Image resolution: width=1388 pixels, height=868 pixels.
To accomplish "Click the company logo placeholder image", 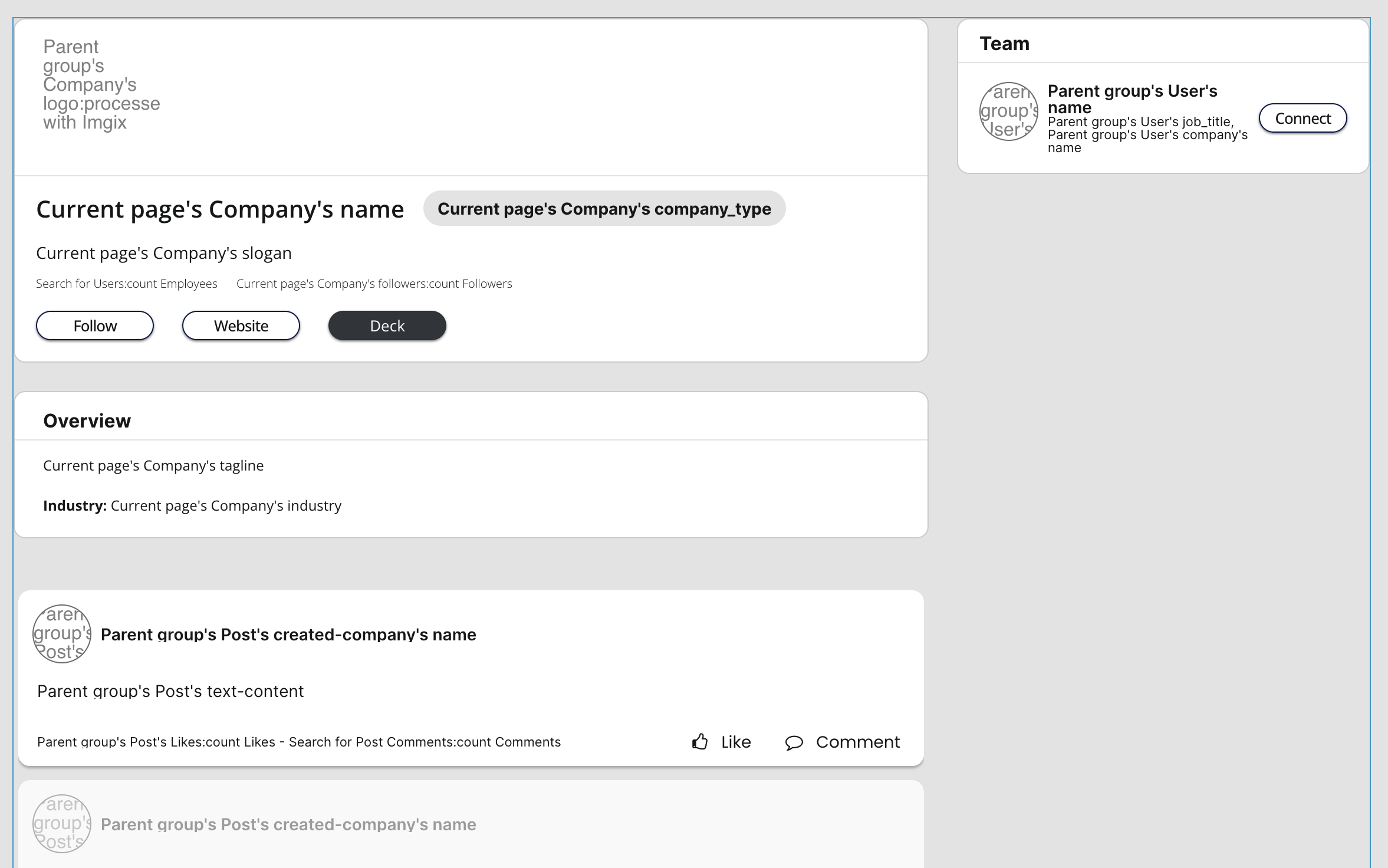I will click(101, 85).
